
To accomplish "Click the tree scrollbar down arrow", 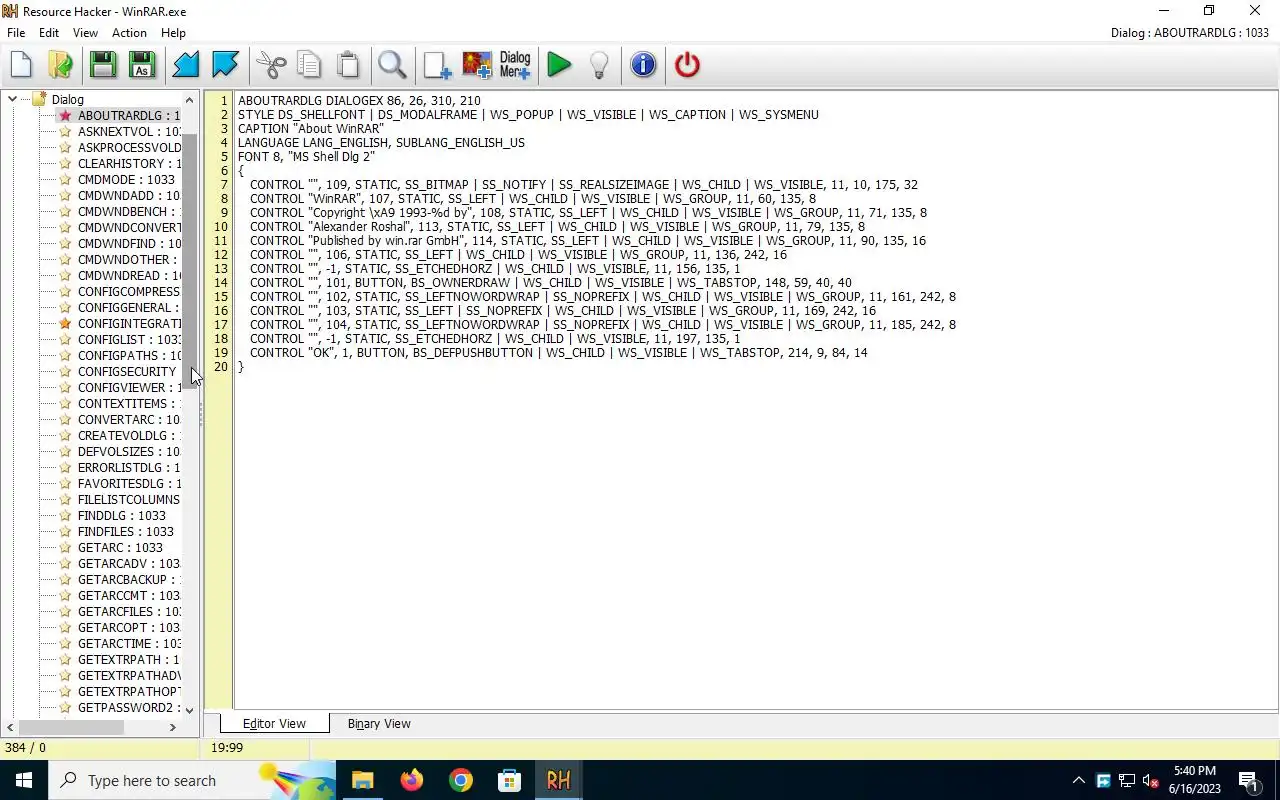I will pyautogui.click(x=190, y=710).
